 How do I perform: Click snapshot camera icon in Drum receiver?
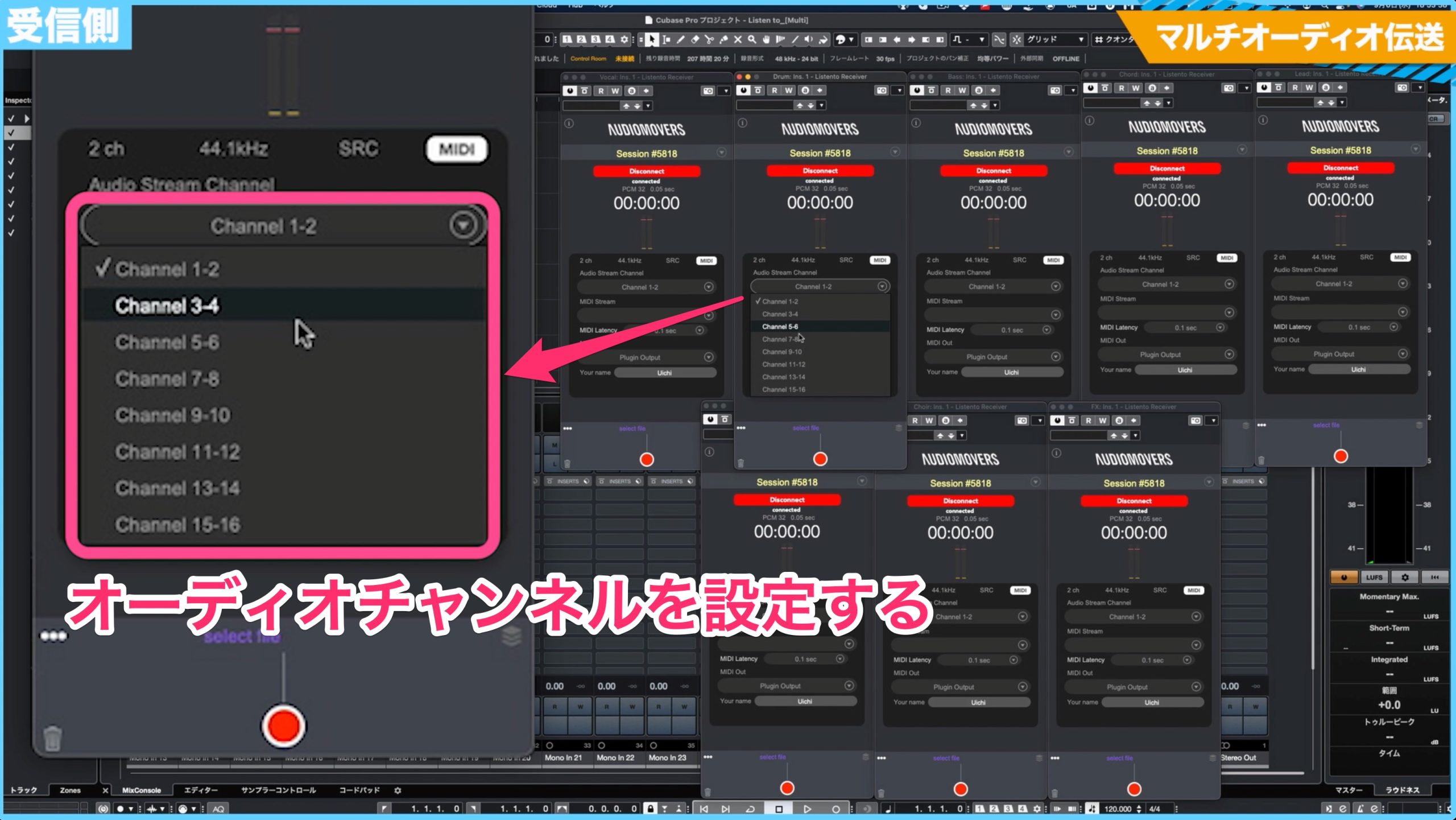coord(881,90)
